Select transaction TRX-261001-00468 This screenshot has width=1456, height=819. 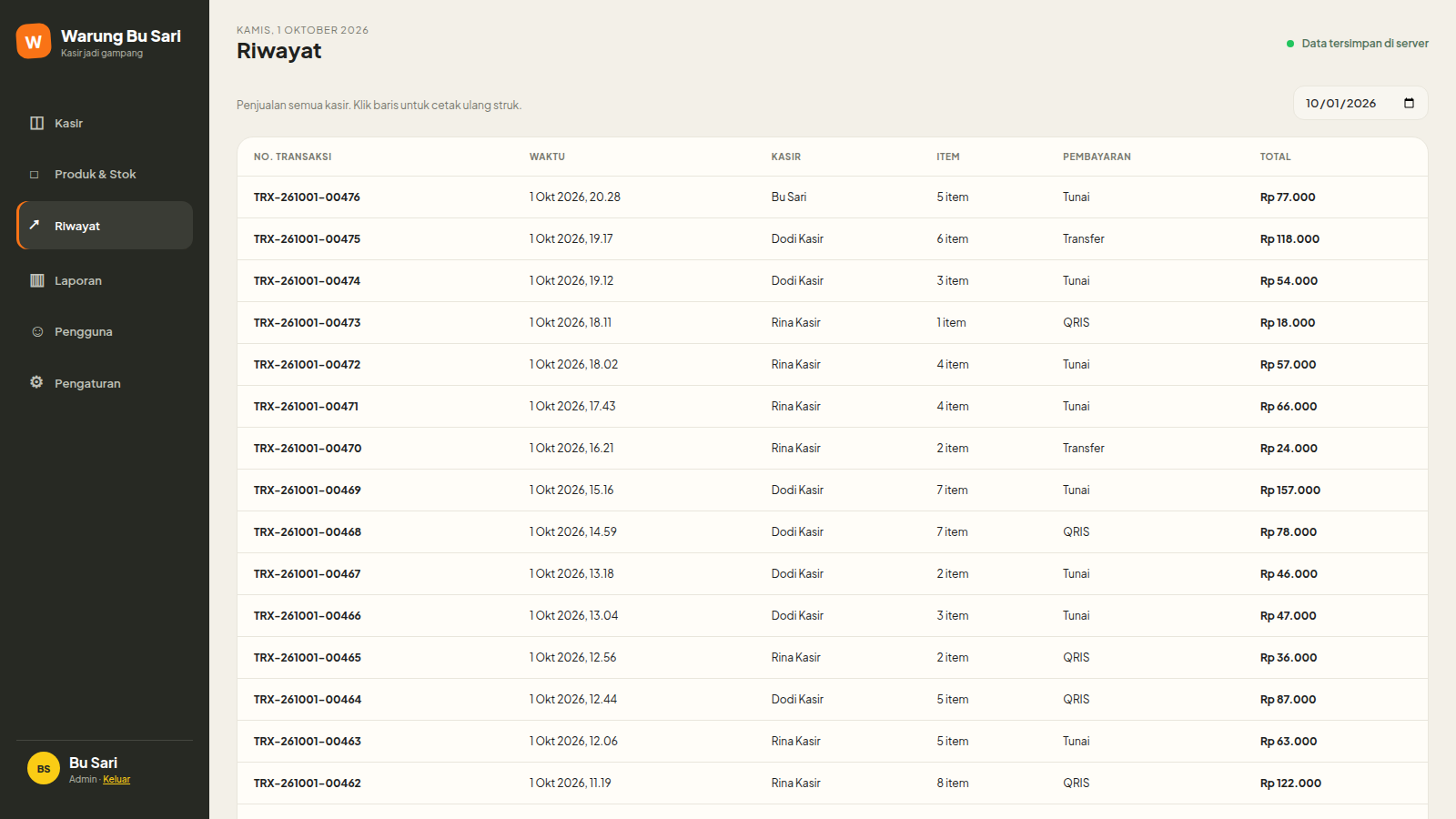pyautogui.click(x=833, y=531)
